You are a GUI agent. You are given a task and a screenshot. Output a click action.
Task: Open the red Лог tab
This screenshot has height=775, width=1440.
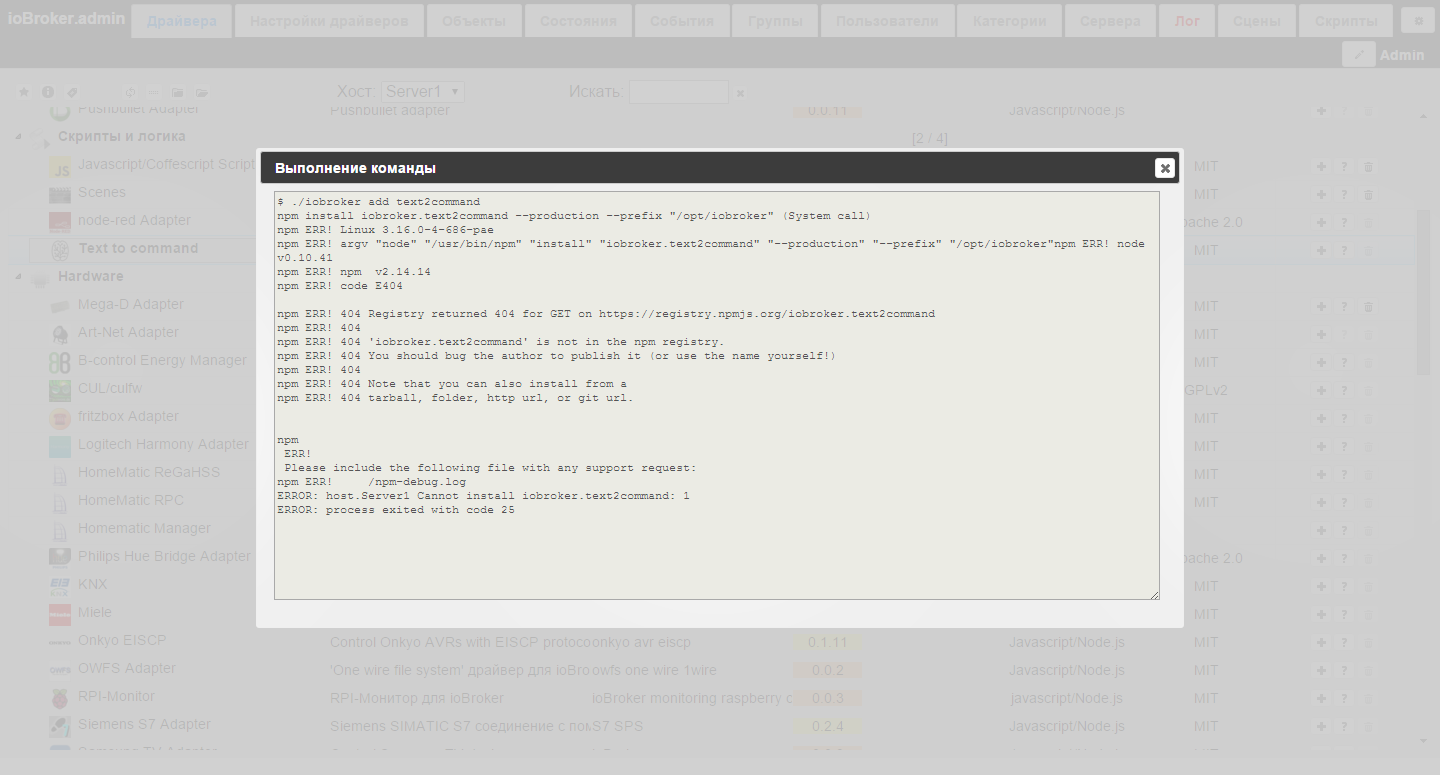point(1187,20)
